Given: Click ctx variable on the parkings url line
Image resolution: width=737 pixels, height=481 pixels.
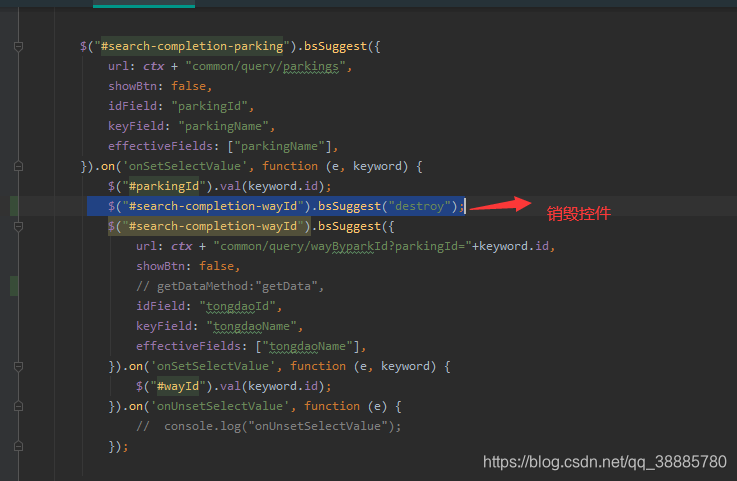Looking at the screenshot, I should click(x=153, y=66).
